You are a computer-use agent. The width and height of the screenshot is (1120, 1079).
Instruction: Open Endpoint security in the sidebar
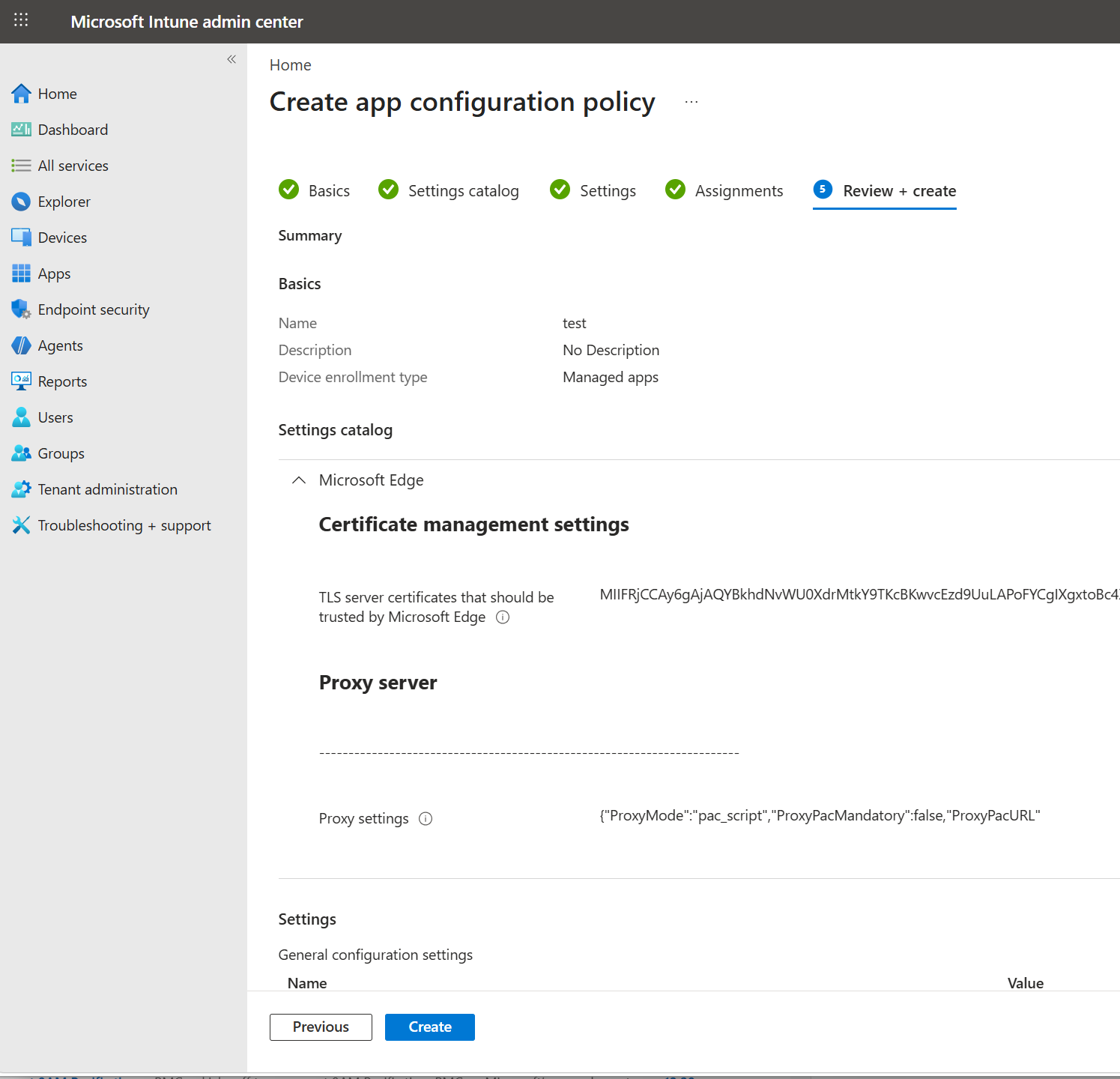tap(94, 309)
